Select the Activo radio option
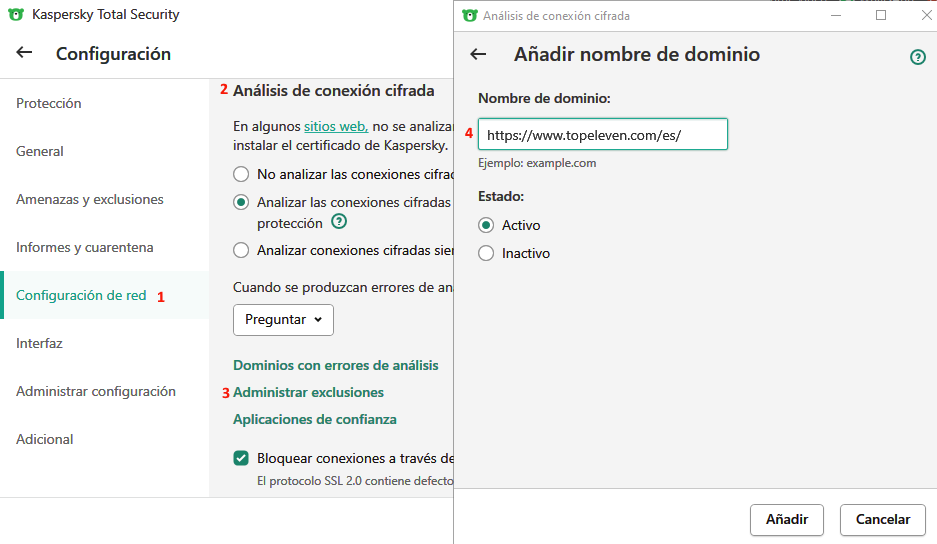The image size is (937, 544). point(486,225)
